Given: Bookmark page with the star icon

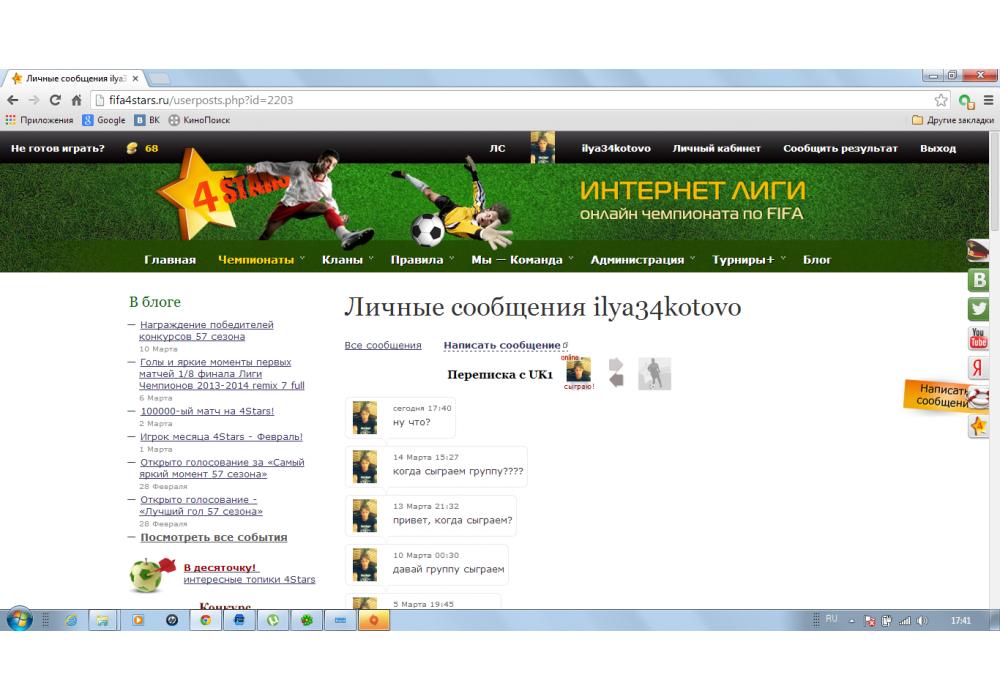Looking at the screenshot, I should click(x=941, y=100).
